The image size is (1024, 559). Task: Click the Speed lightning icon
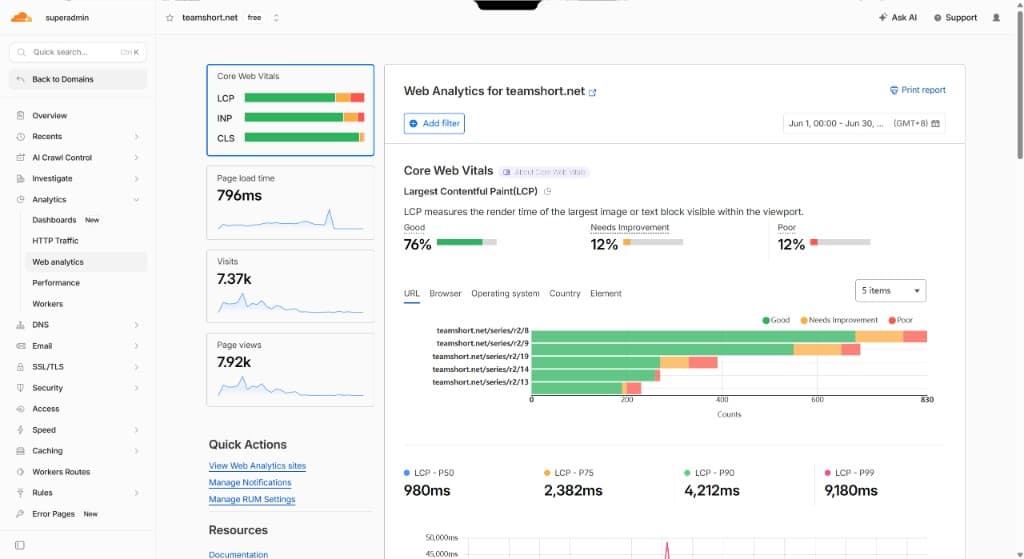coord(20,430)
